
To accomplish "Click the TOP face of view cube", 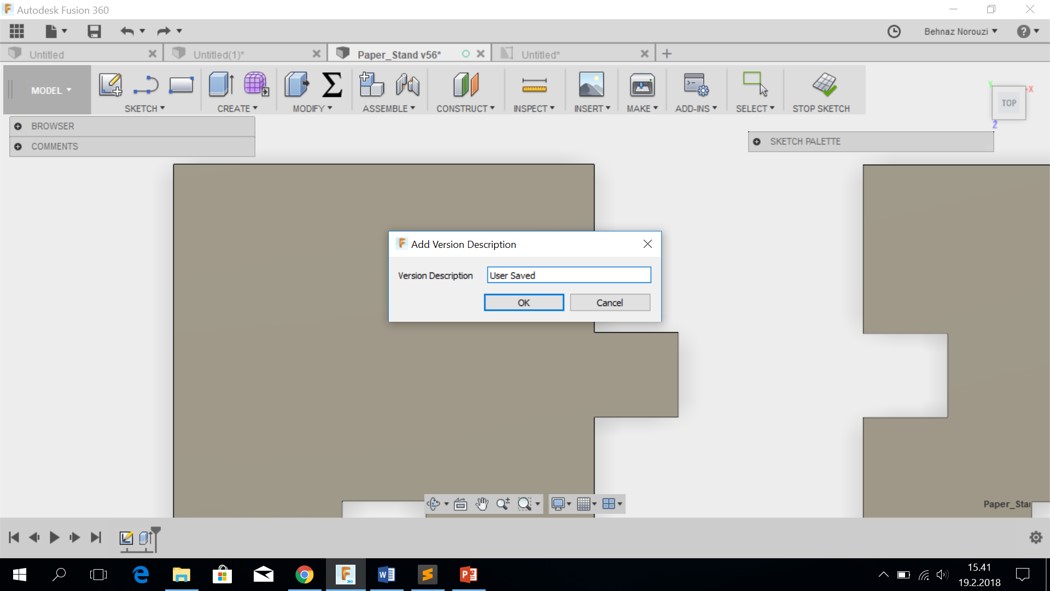I will tap(1009, 103).
